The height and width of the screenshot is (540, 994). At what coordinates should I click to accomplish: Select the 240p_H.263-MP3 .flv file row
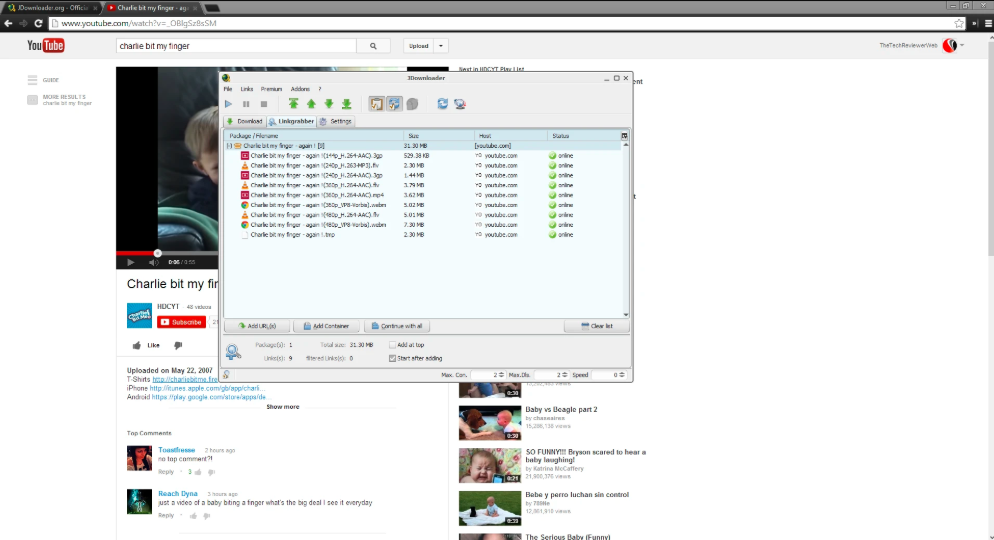[x=423, y=165]
